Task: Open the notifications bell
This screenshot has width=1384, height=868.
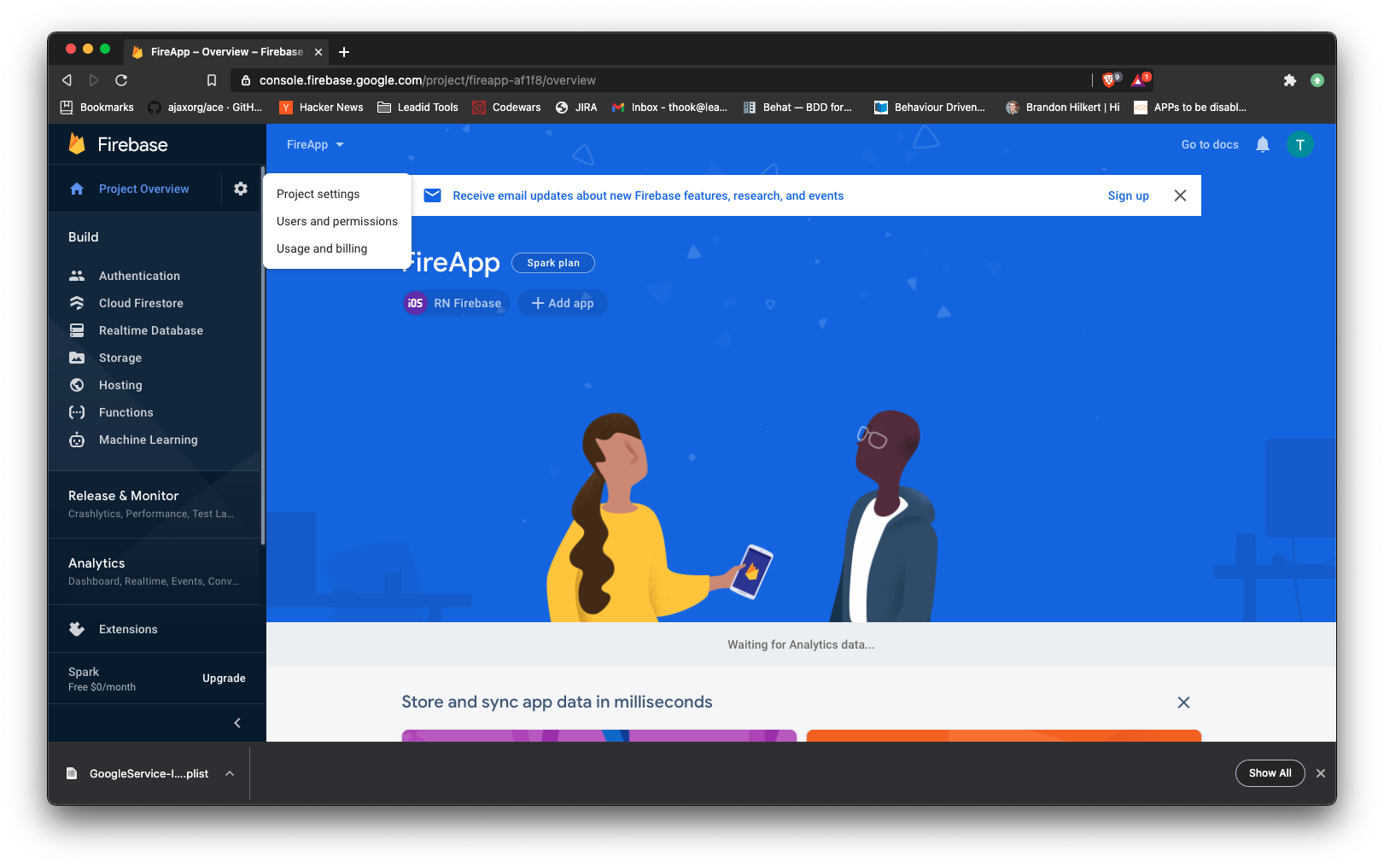Action: point(1263,144)
